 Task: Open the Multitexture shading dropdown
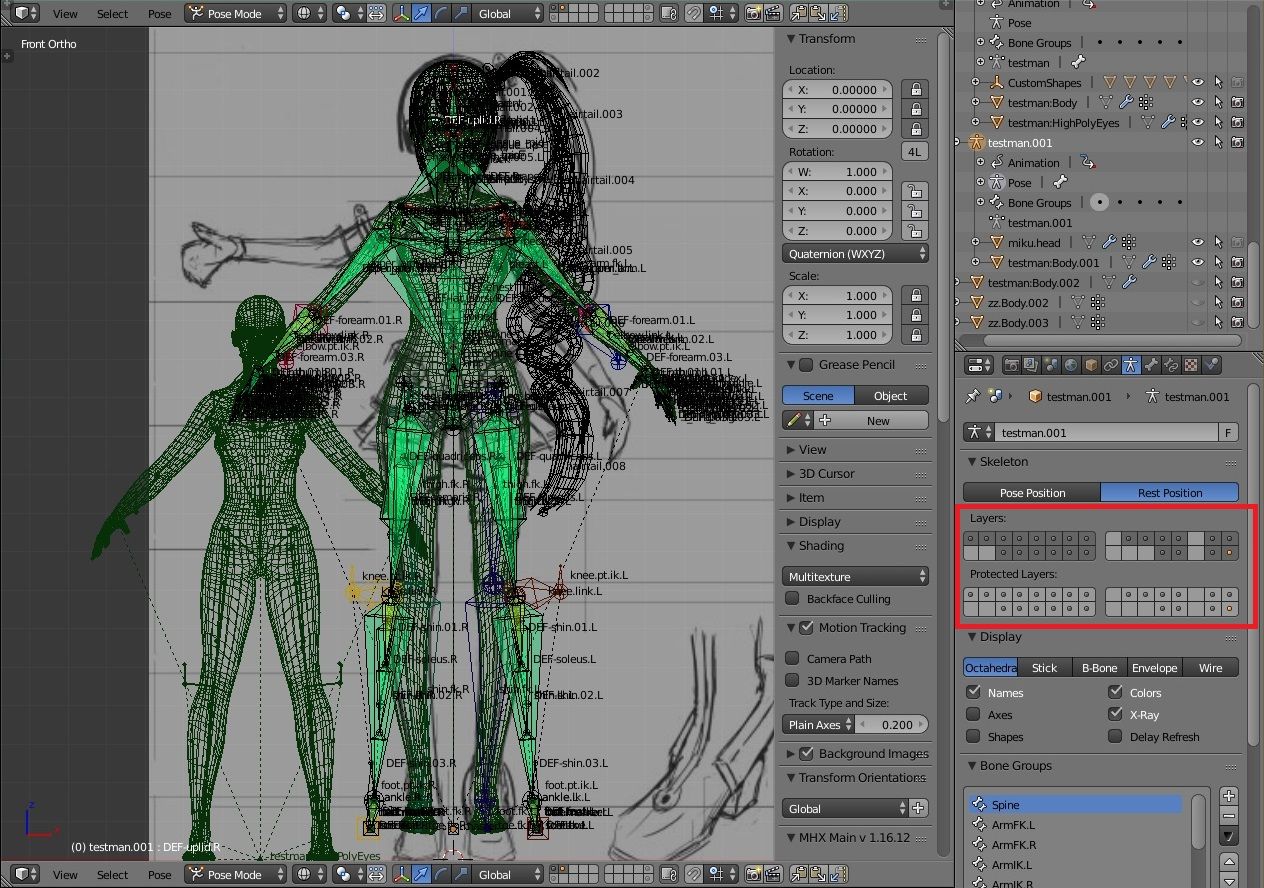click(x=855, y=576)
